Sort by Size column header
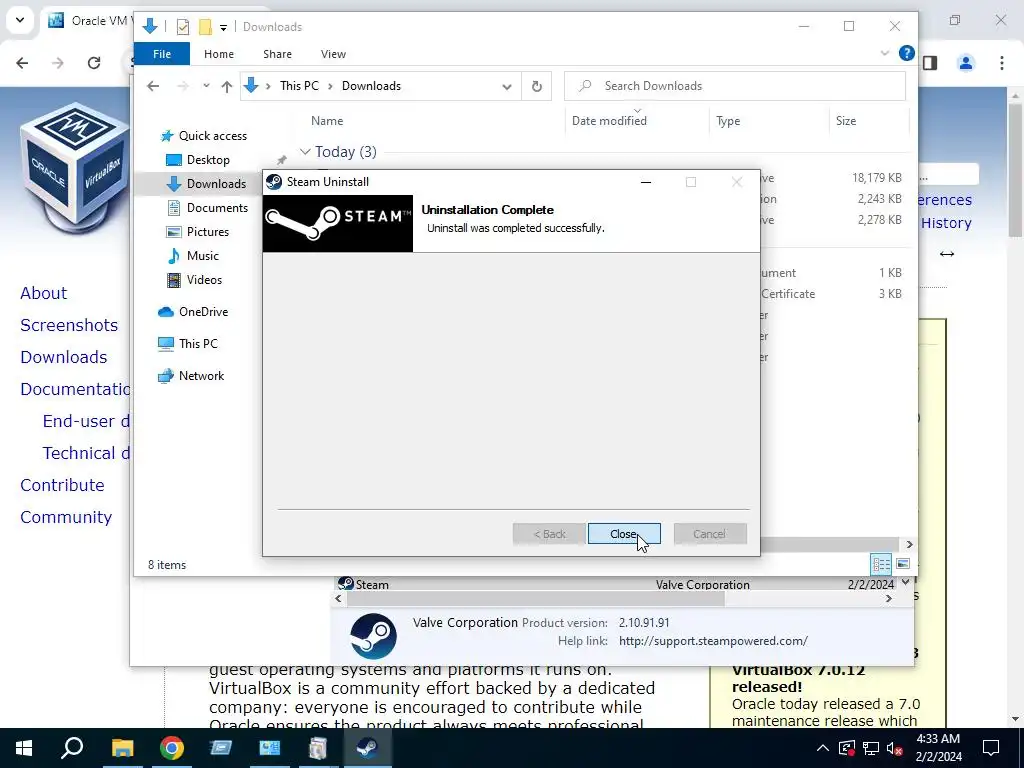 click(x=846, y=121)
